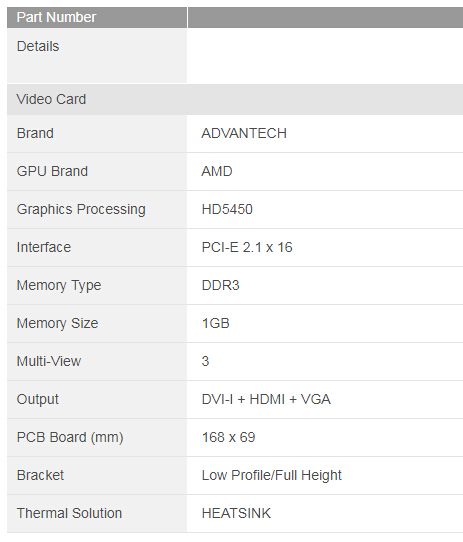Click the Part Number header cell
This screenshot has width=463, height=542.
click(x=97, y=17)
